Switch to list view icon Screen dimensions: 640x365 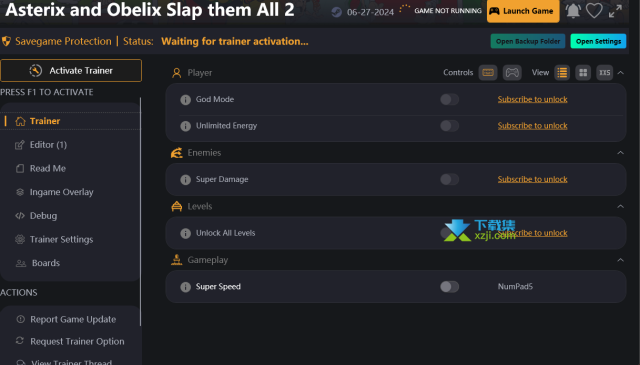(x=562, y=73)
